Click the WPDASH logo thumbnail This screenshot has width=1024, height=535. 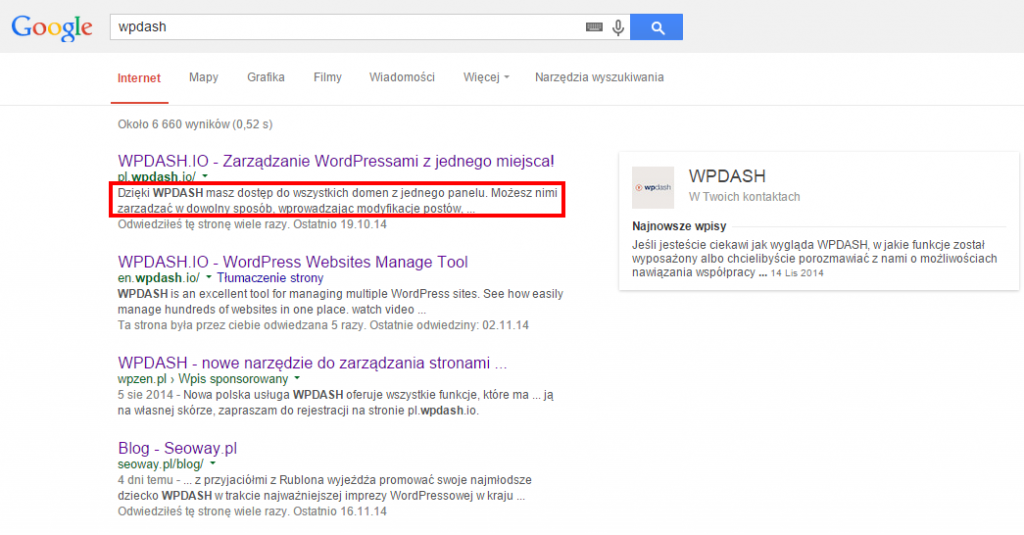pyautogui.click(x=653, y=187)
